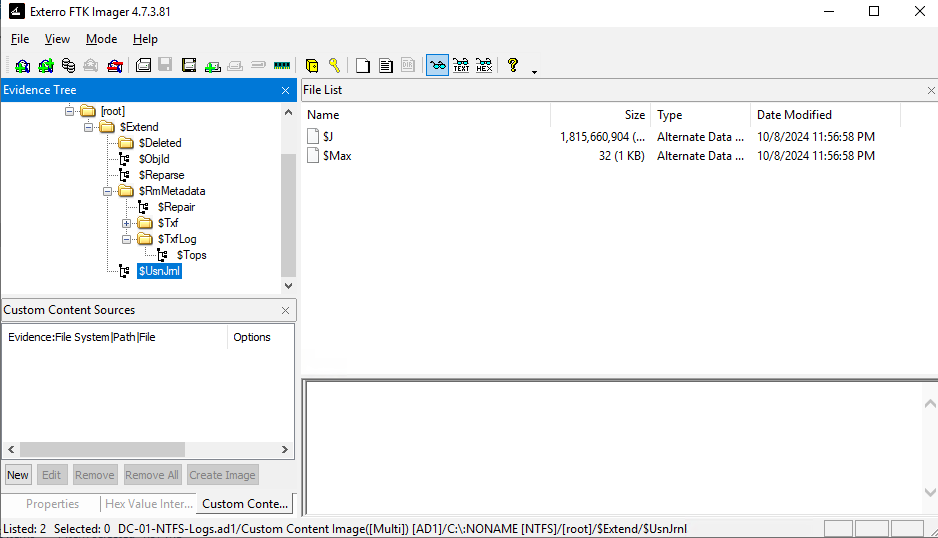Select the $J file in File List
Image resolution: width=938 pixels, height=538 pixels.
tap(328, 136)
